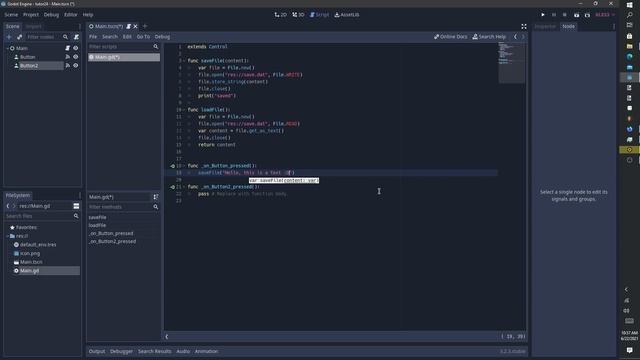Toggle visibility of Main node
Screen dimensions: 640x360
coord(76,48)
